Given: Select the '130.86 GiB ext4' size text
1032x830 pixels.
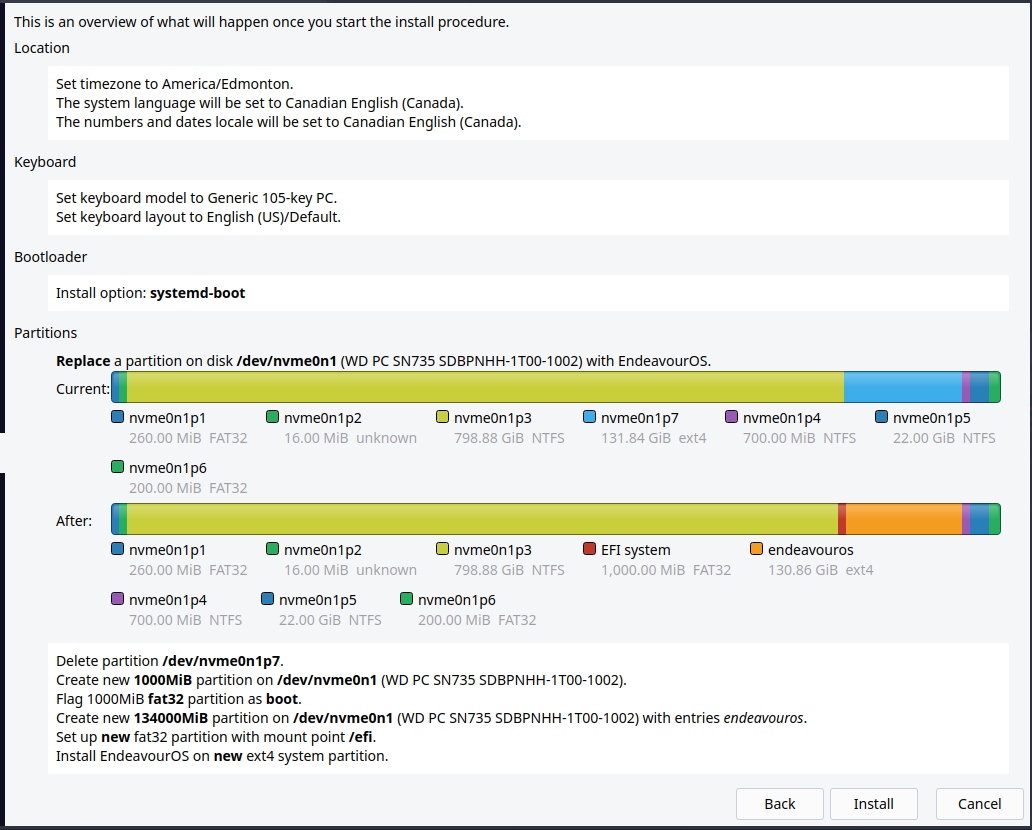Looking at the screenshot, I should coord(821,569).
